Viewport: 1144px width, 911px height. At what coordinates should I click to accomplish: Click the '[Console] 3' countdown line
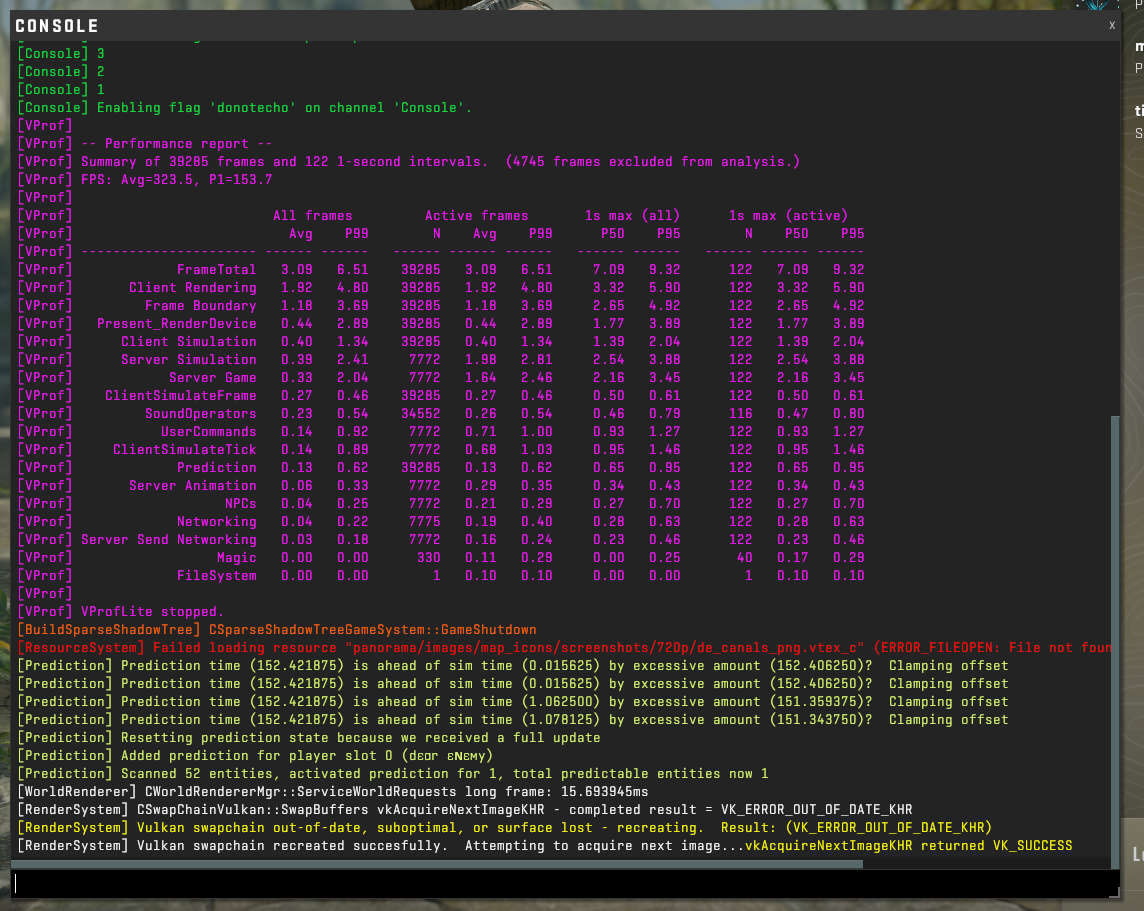pyautogui.click(x=61, y=54)
